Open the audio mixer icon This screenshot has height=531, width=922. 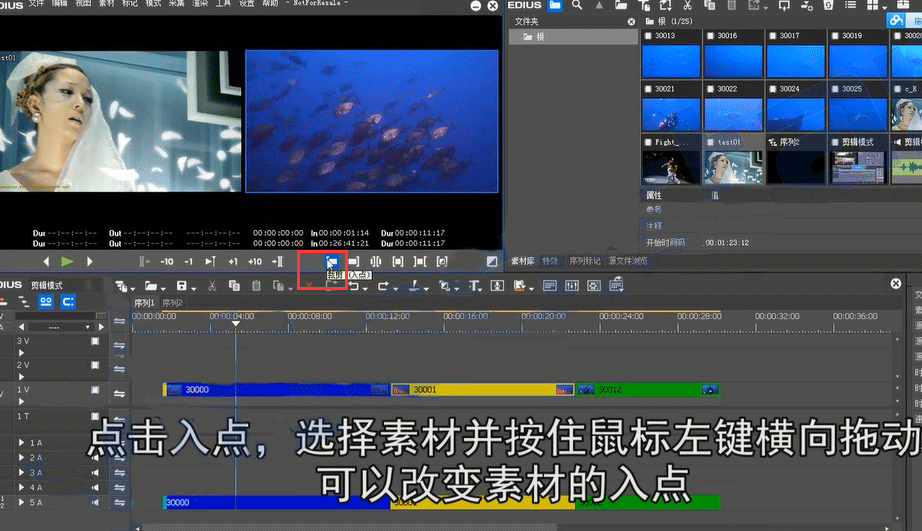[x=572, y=286]
